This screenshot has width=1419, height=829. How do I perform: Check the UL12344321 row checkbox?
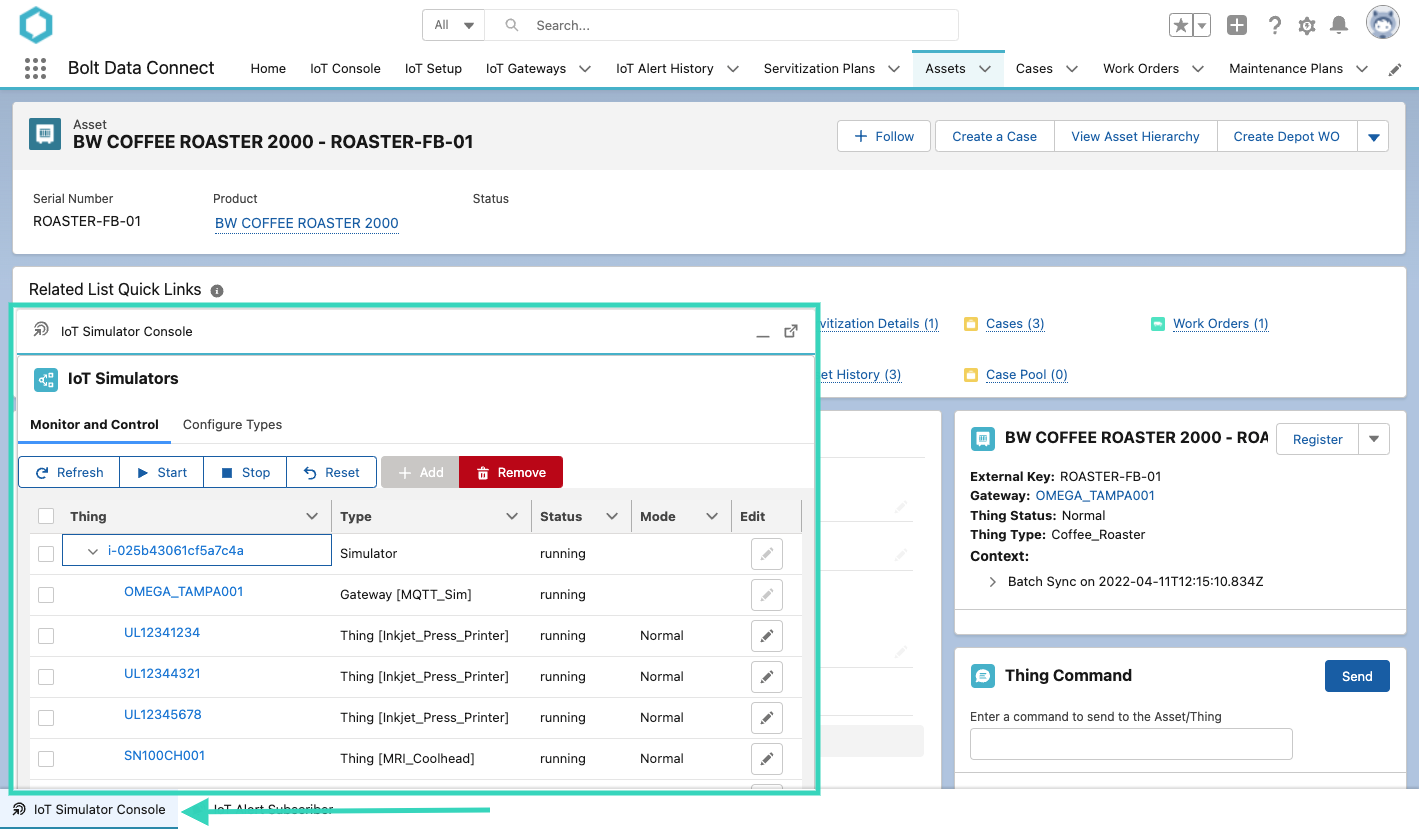[x=46, y=677]
